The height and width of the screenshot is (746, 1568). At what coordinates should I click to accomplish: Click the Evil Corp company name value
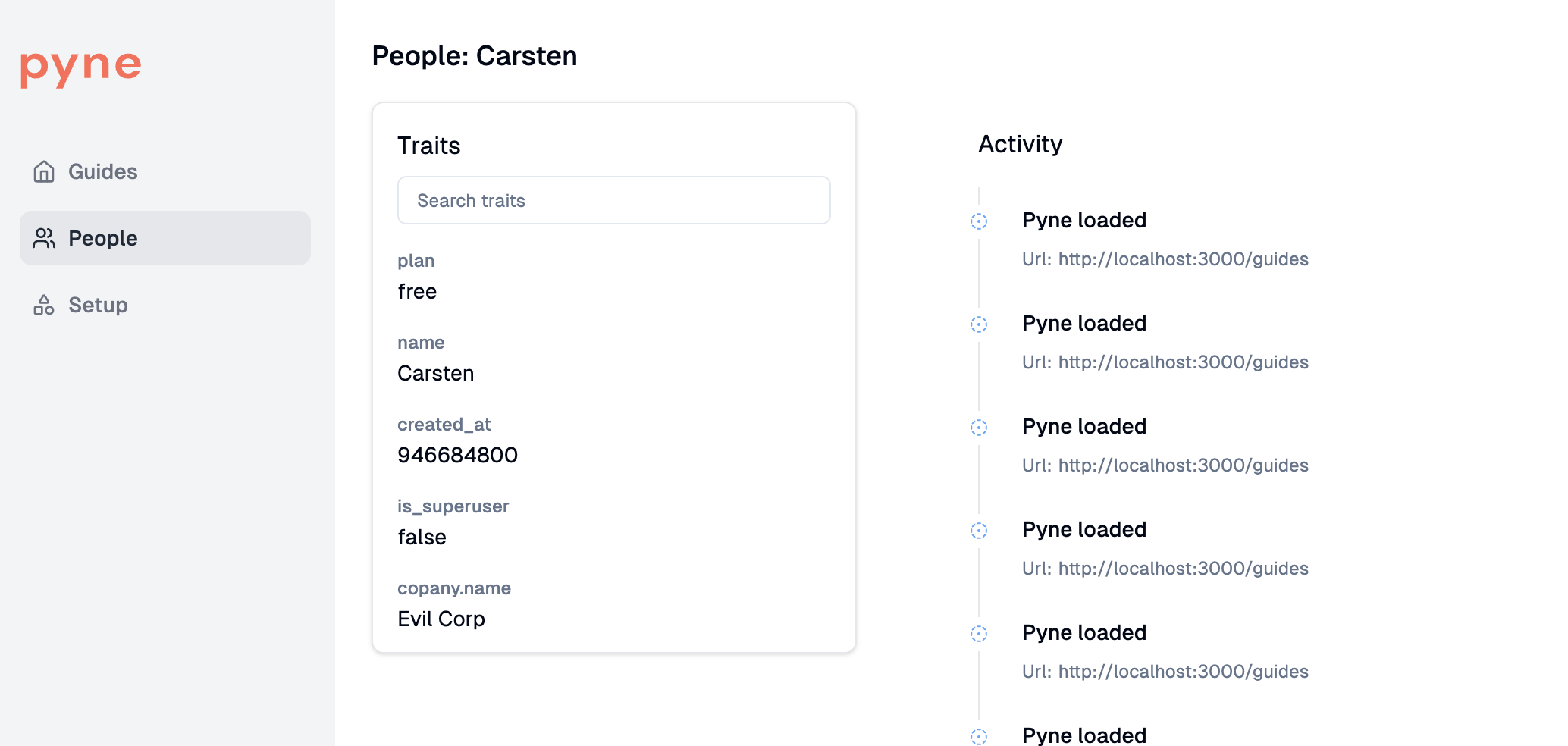pos(441,619)
